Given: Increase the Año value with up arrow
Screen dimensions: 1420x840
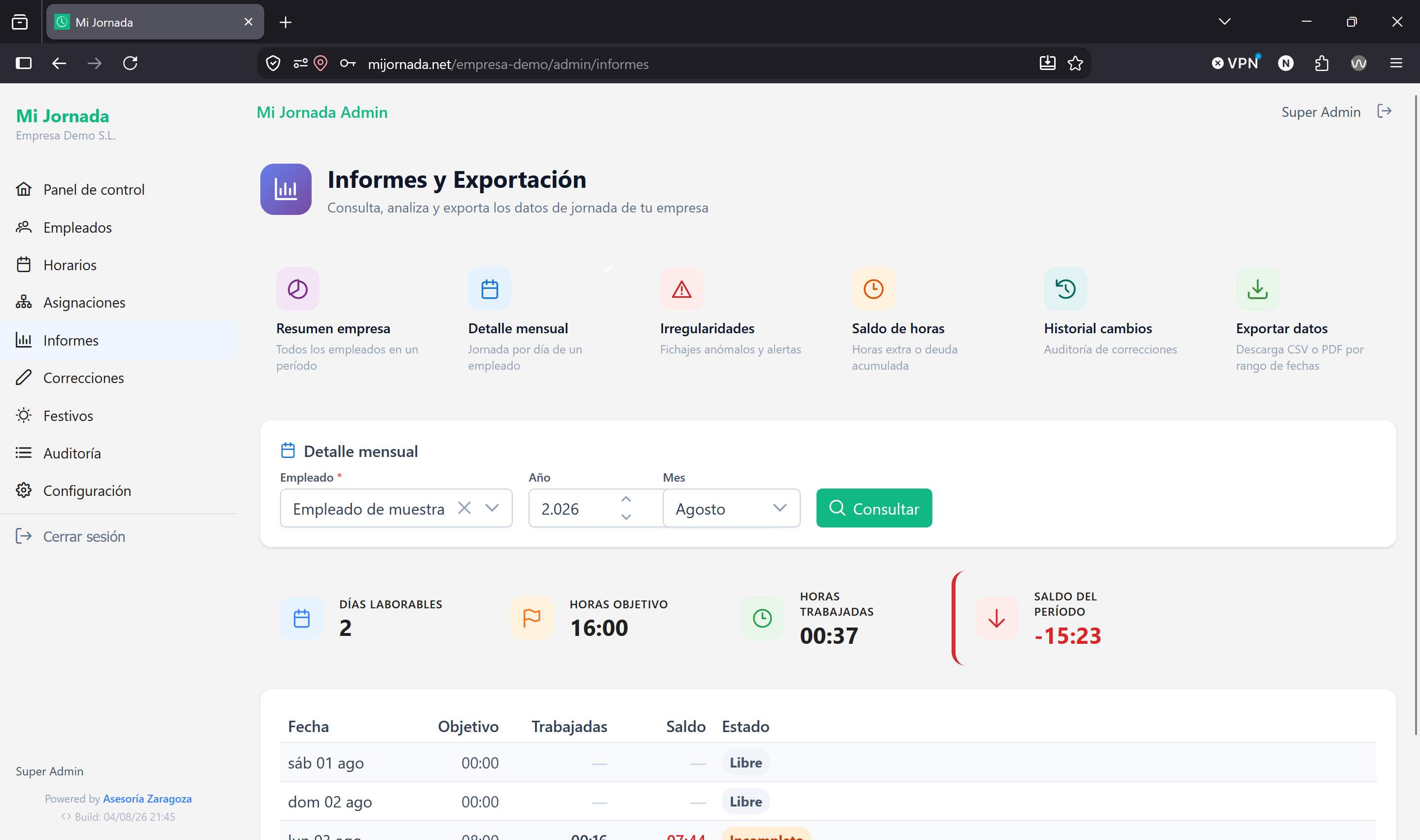Looking at the screenshot, I should 625,499.
